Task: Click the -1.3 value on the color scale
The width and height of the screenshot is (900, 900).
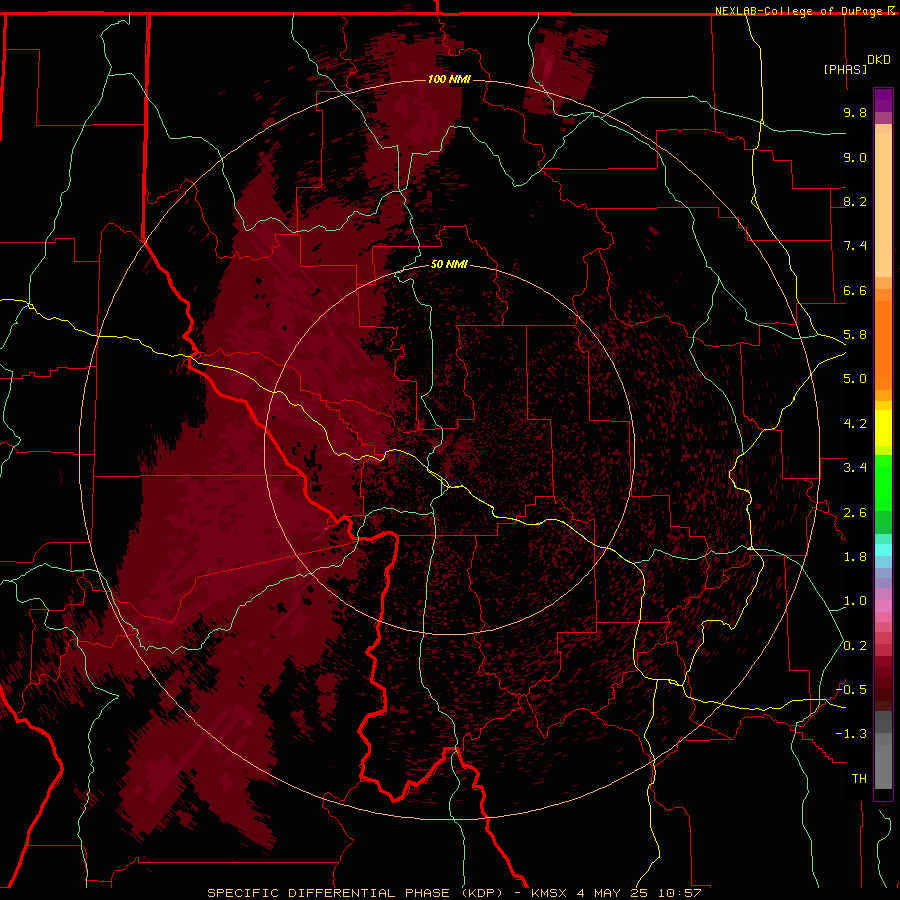Action: point(851,734)
